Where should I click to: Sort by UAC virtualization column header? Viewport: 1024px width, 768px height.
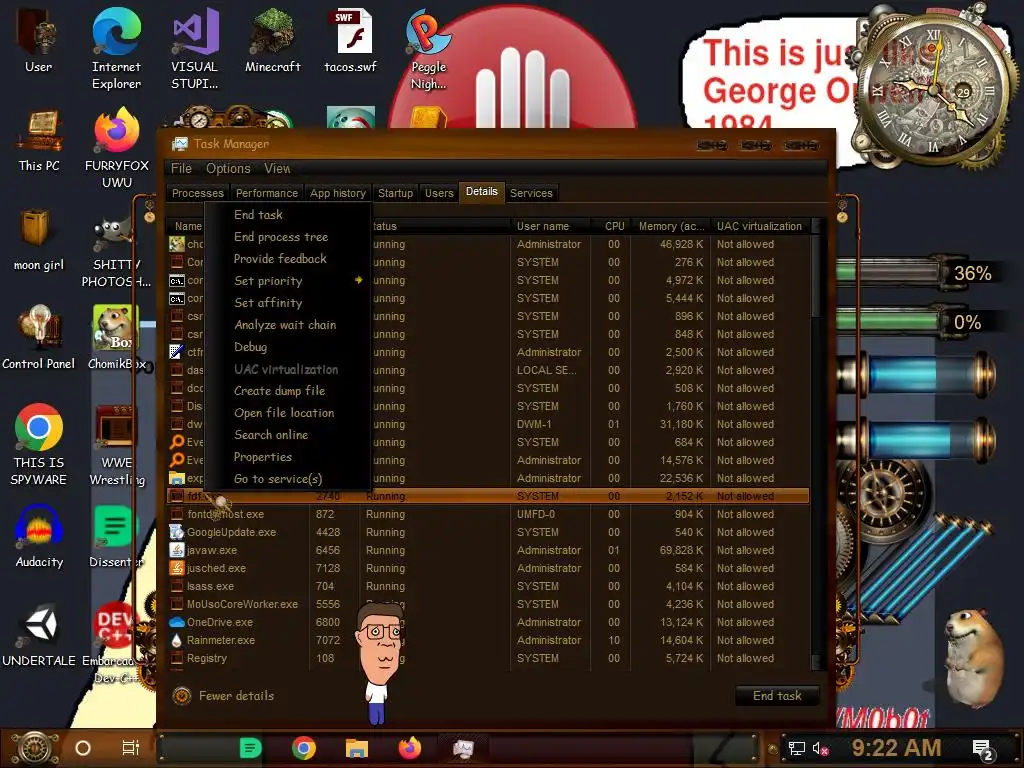[760, 227]
